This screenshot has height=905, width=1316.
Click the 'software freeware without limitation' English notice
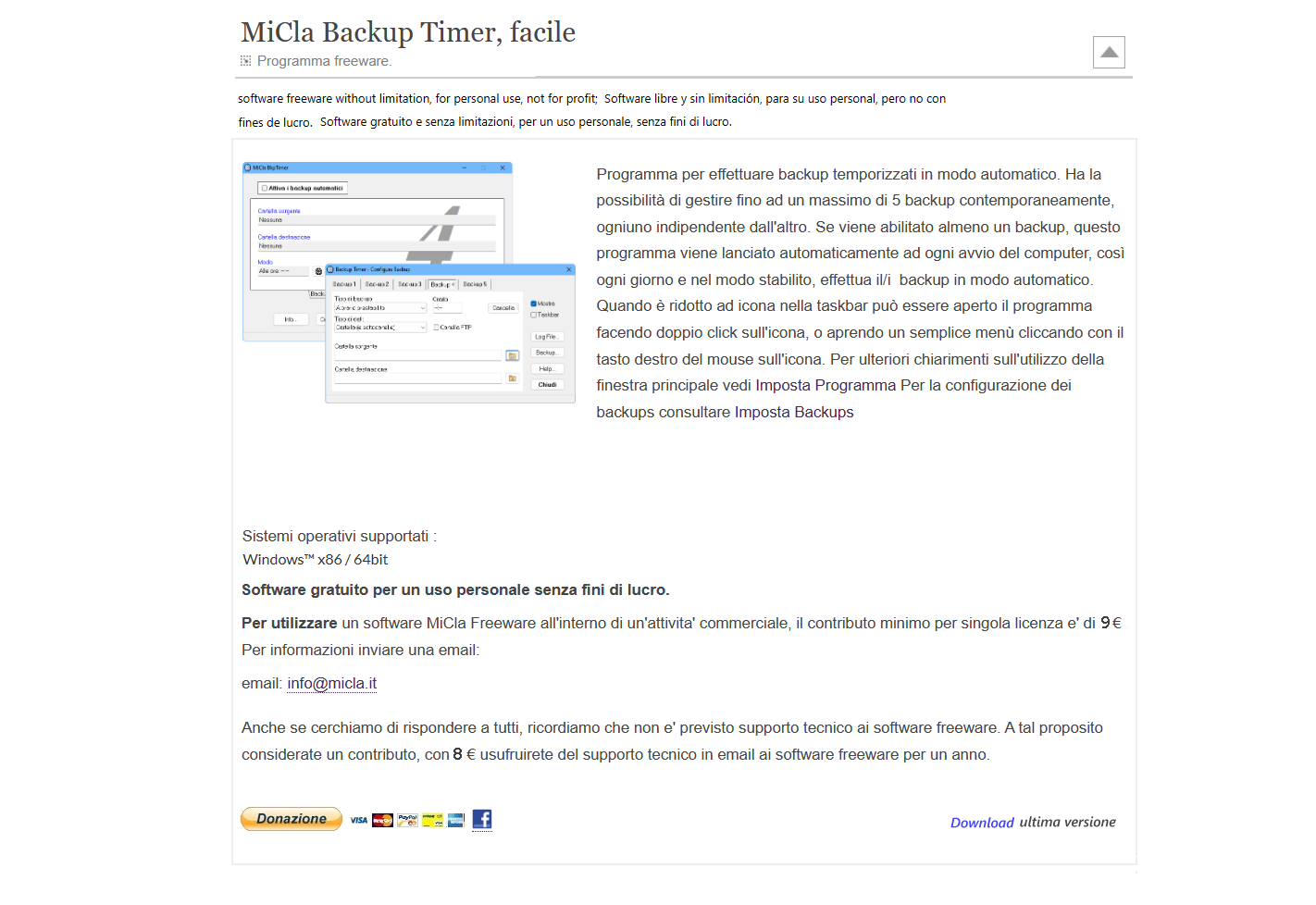(x=417, y=98)
